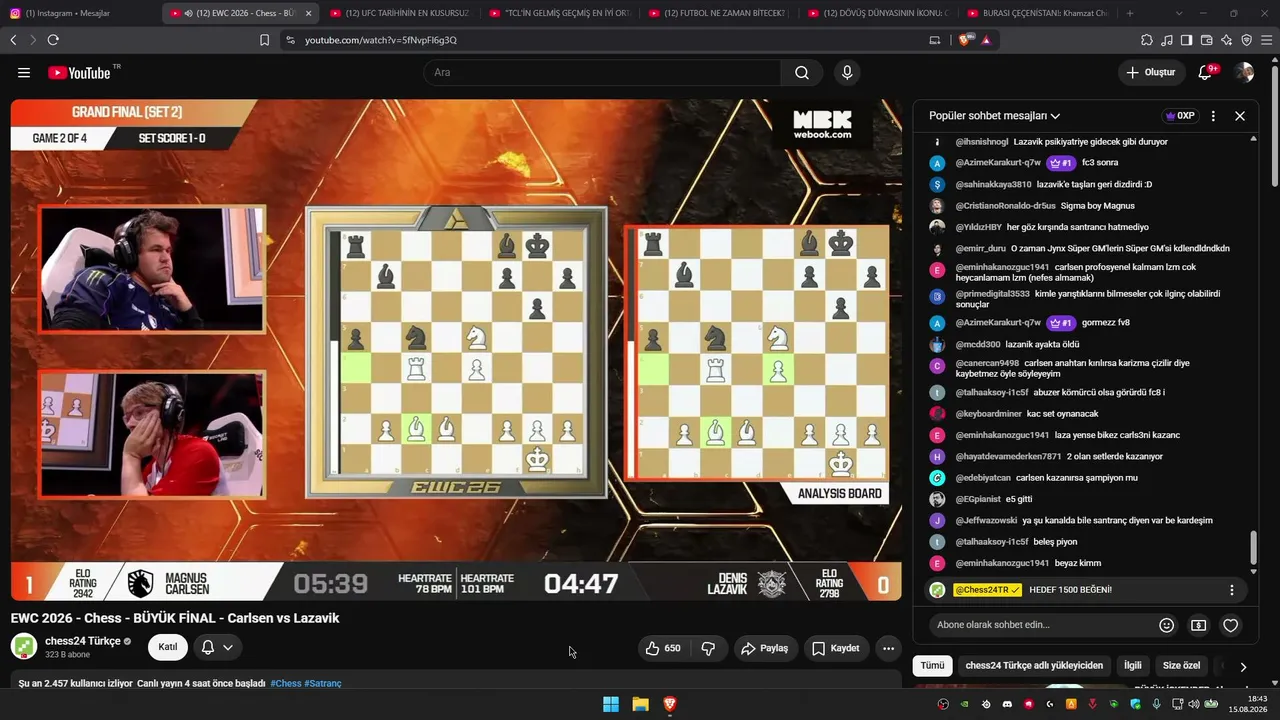Open the browser main hamburger menu

(x=1266, y=40)
